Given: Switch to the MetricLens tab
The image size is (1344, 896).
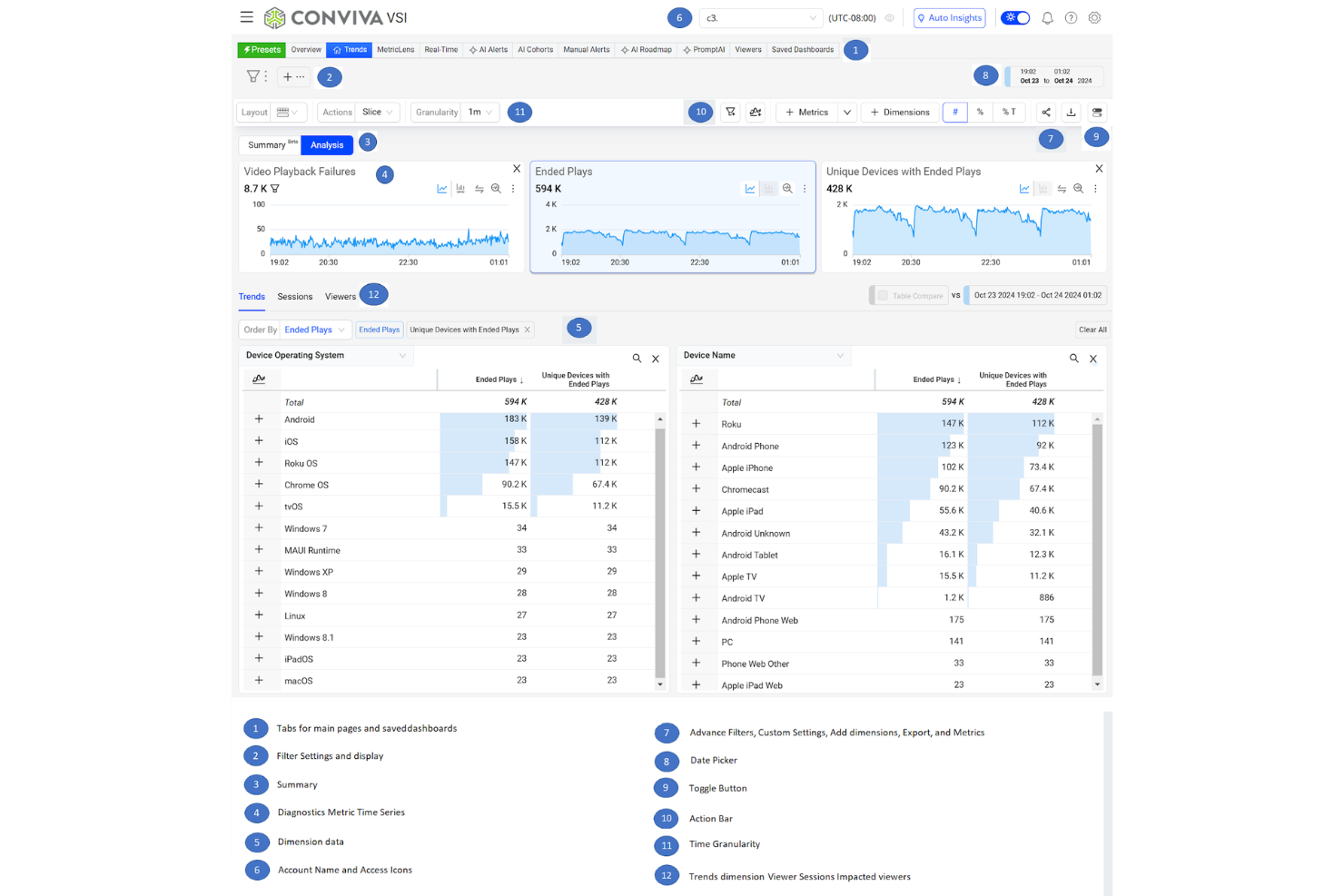Looking at the screenshot, I should click(x=395, y=50).
